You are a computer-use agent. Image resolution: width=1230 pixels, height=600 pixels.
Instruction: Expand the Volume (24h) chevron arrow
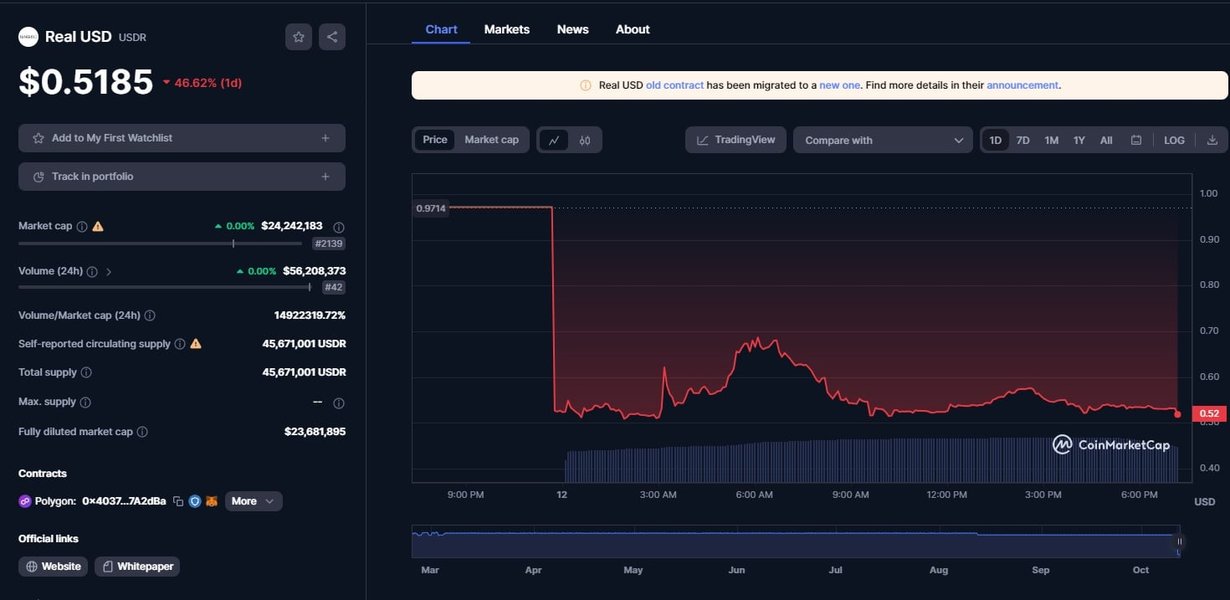pos(108,271)
